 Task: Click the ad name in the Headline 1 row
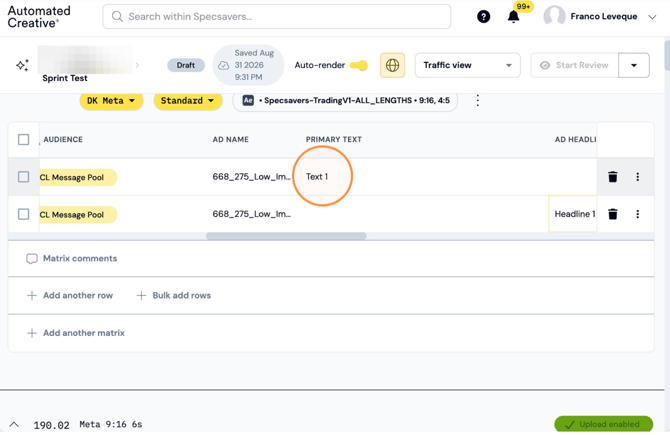coord(252,214)
